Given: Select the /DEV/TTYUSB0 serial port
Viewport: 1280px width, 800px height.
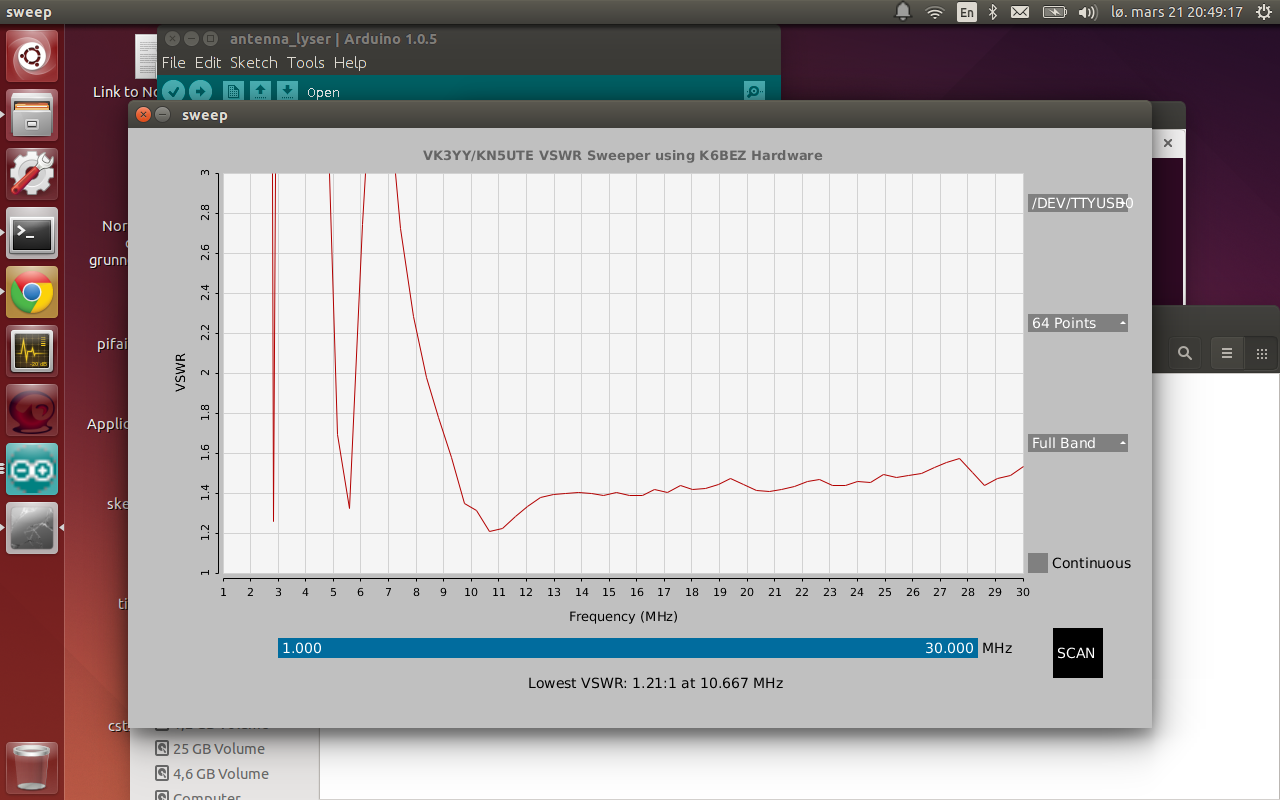Looking at the screenshot, I should pyautogui.click(x=1080, y=203).
